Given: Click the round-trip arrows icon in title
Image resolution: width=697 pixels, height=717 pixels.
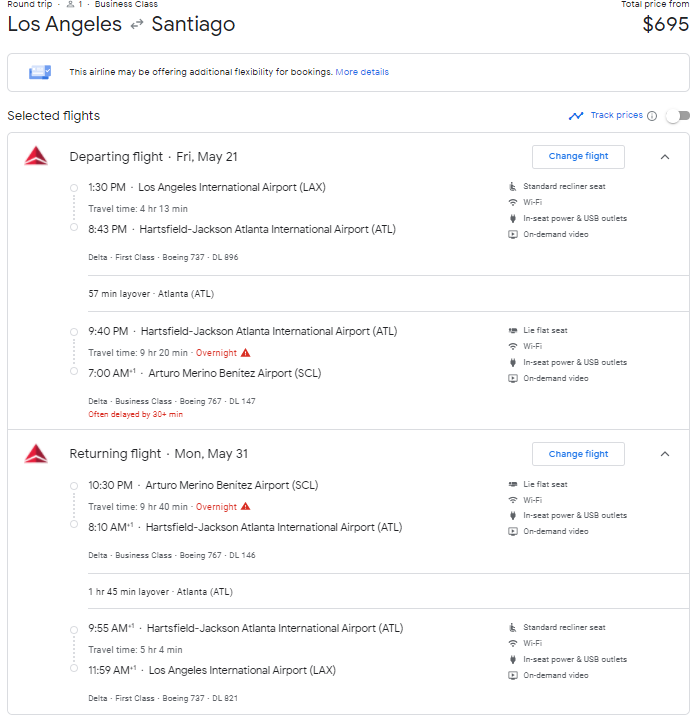Looking at the screenshot, I should point(137,24).
